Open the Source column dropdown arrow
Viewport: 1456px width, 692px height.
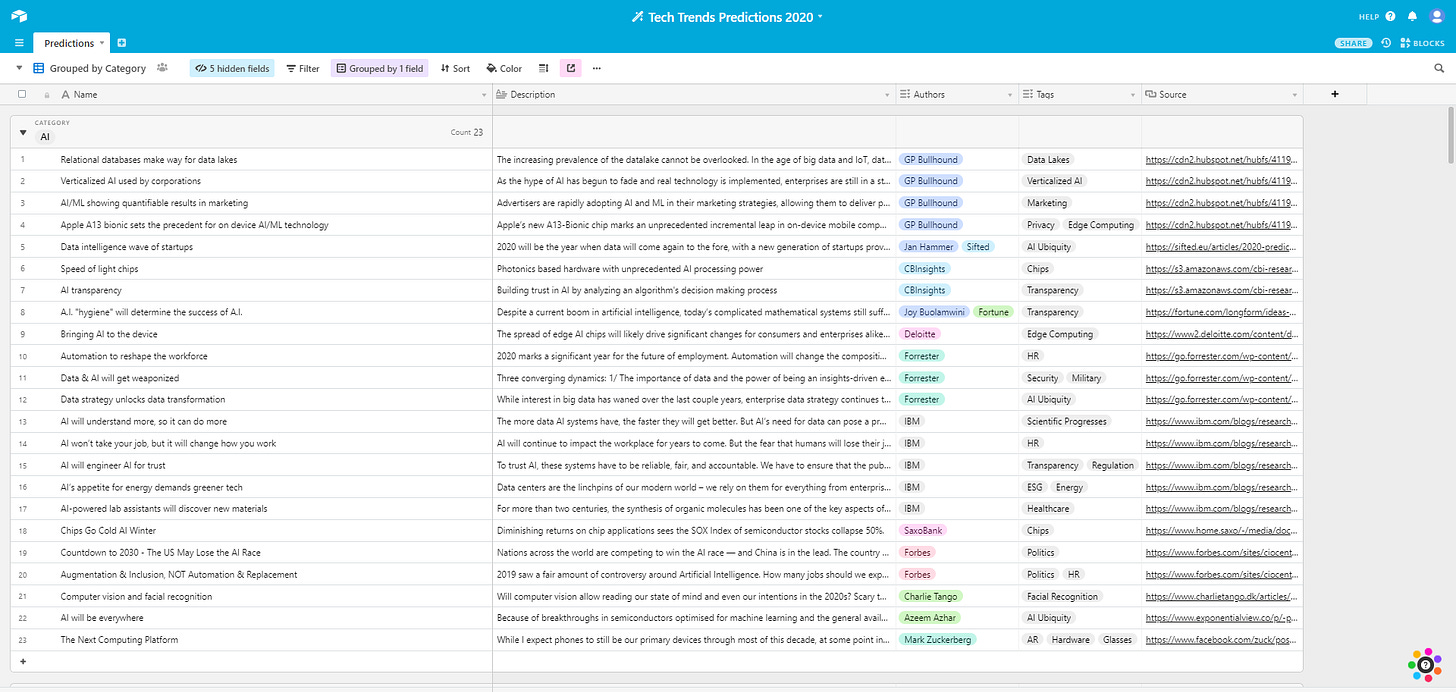point(1294,95)
